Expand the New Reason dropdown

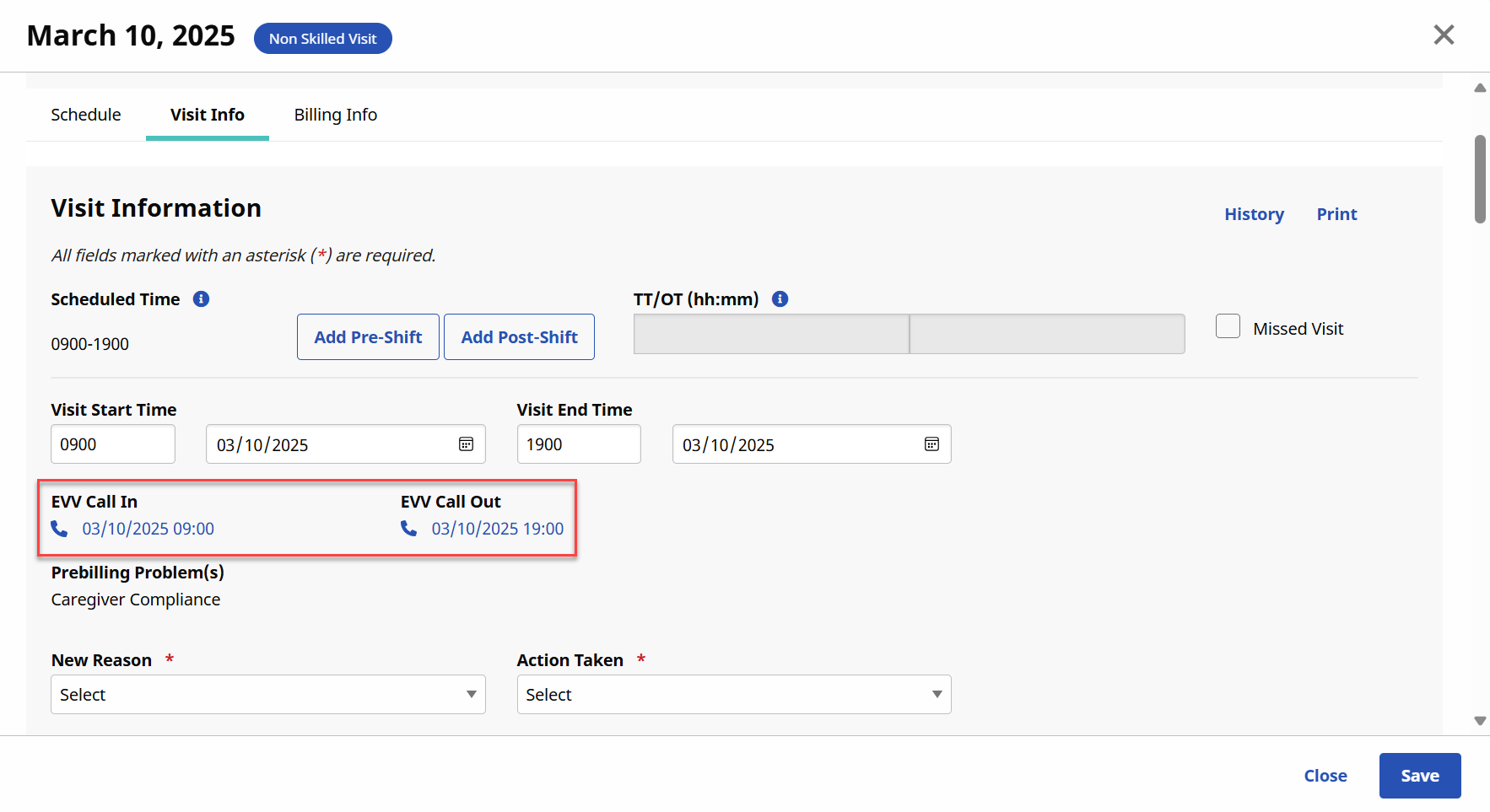(x=267, y=695)
